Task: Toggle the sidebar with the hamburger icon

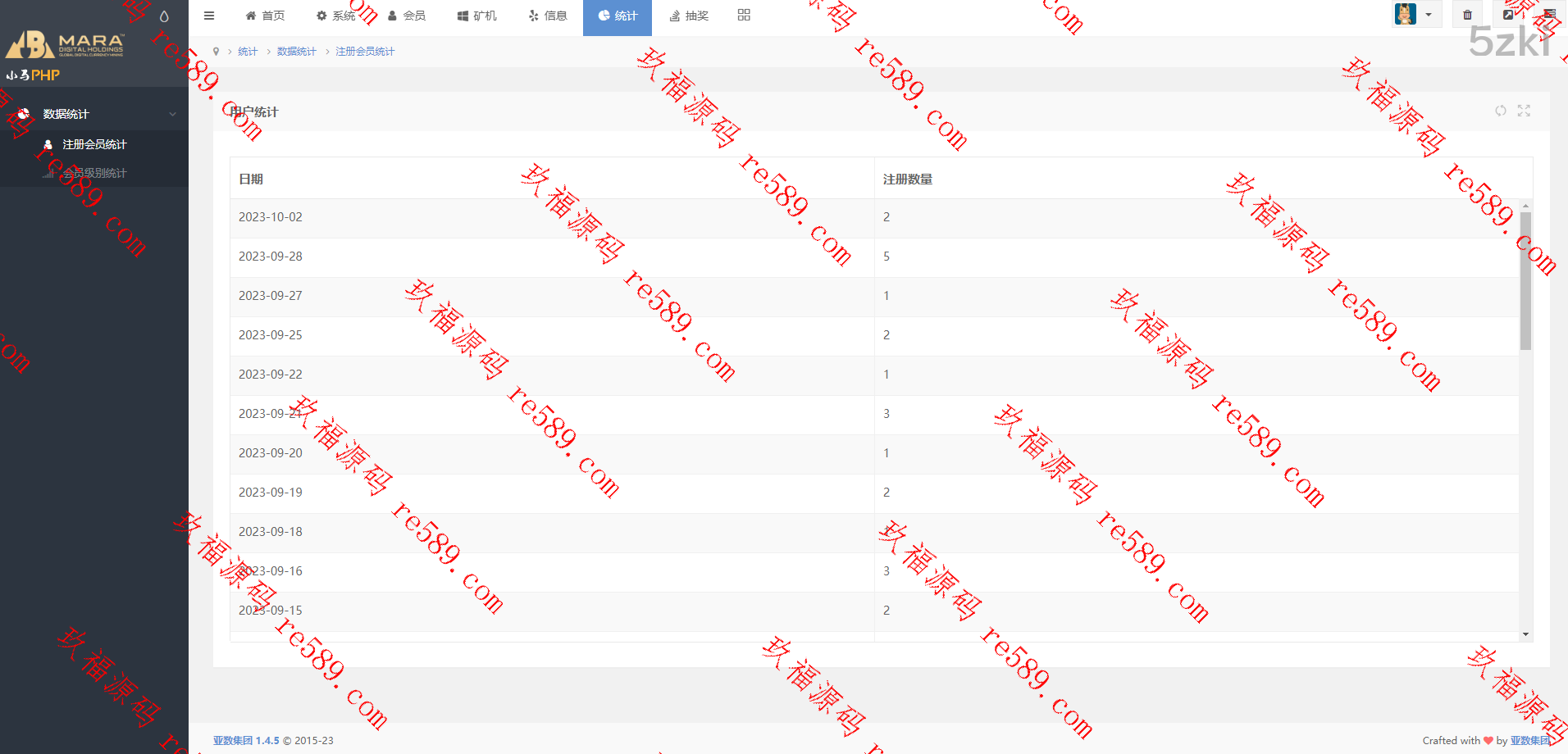Action: coord(209,16)
